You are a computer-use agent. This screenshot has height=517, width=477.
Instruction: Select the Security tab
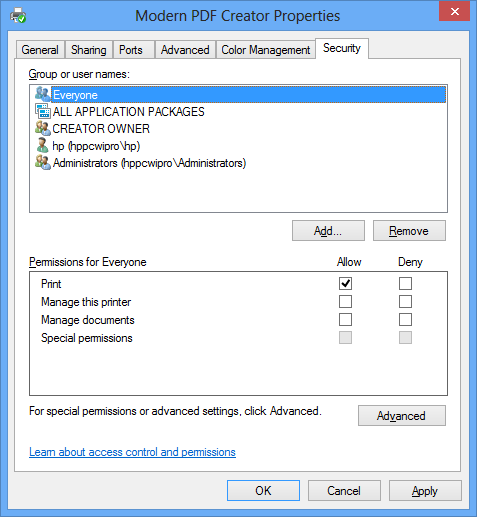click(342, 48)
